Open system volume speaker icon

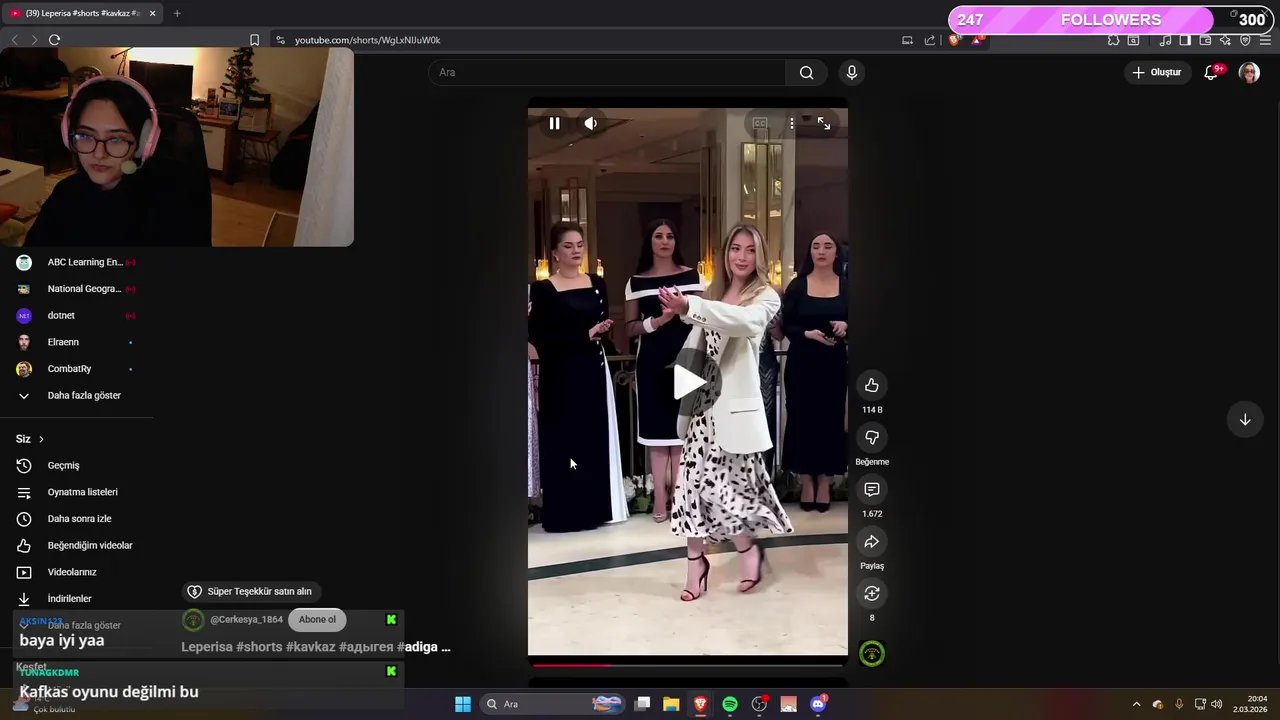[1217, 704]
